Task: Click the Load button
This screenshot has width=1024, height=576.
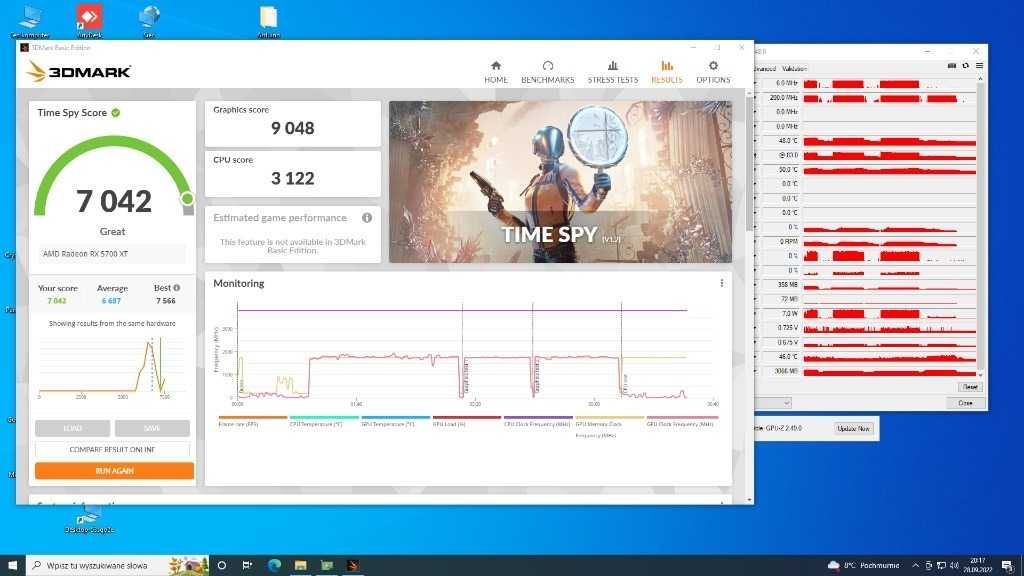Action: coord(72,428)
